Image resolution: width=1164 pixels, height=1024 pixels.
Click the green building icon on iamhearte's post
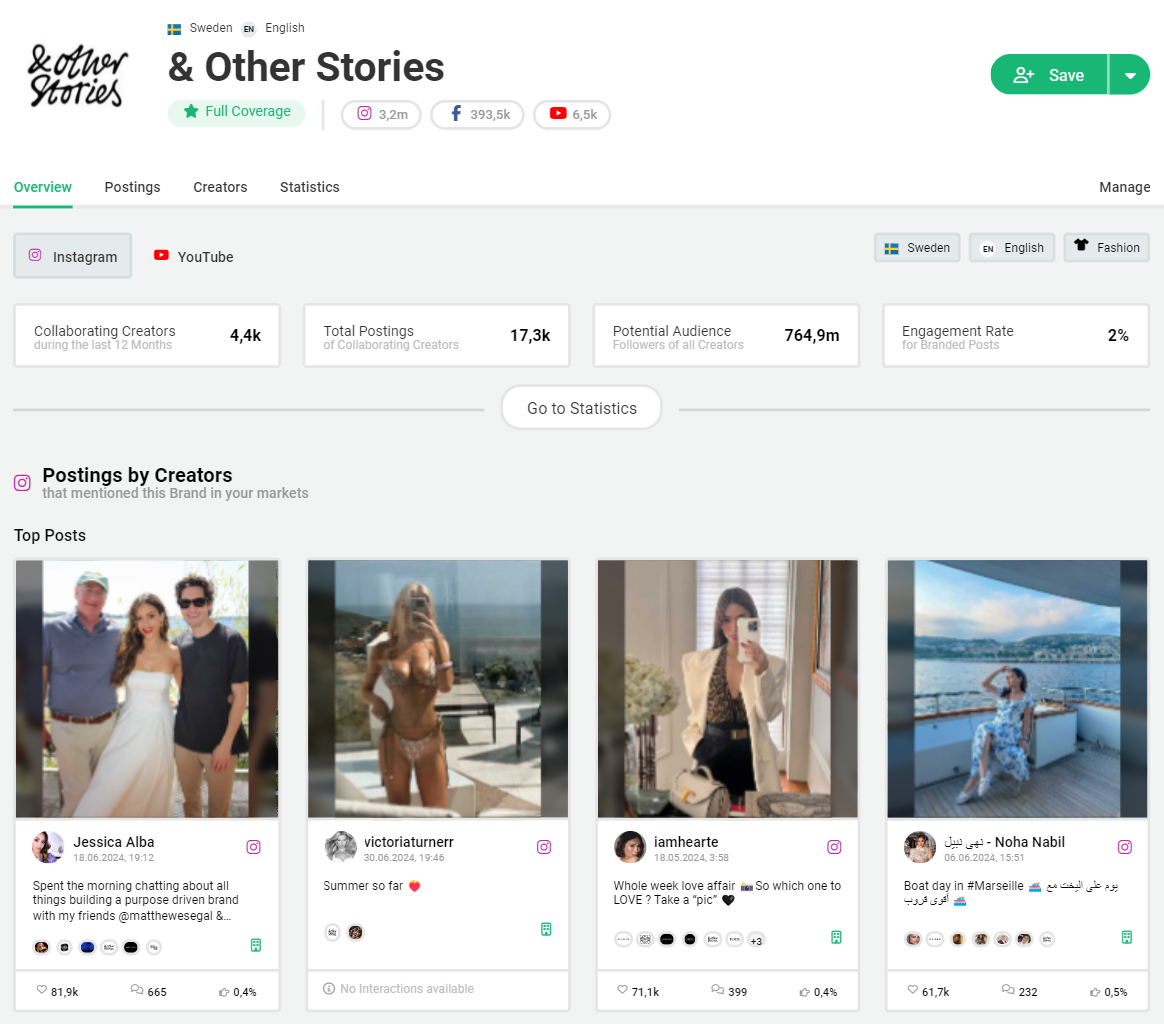click(836, 937)
